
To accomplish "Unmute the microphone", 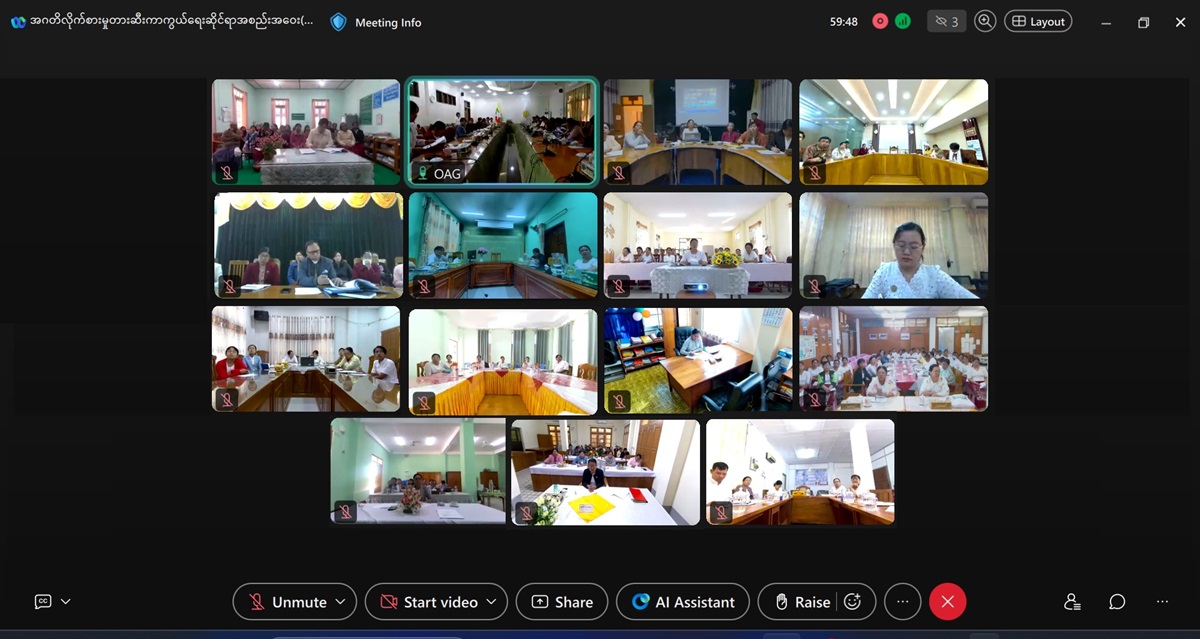I will point(288,602).
